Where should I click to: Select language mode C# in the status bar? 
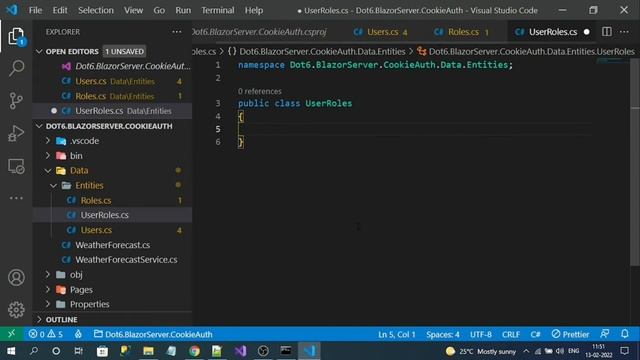point(536,334)
